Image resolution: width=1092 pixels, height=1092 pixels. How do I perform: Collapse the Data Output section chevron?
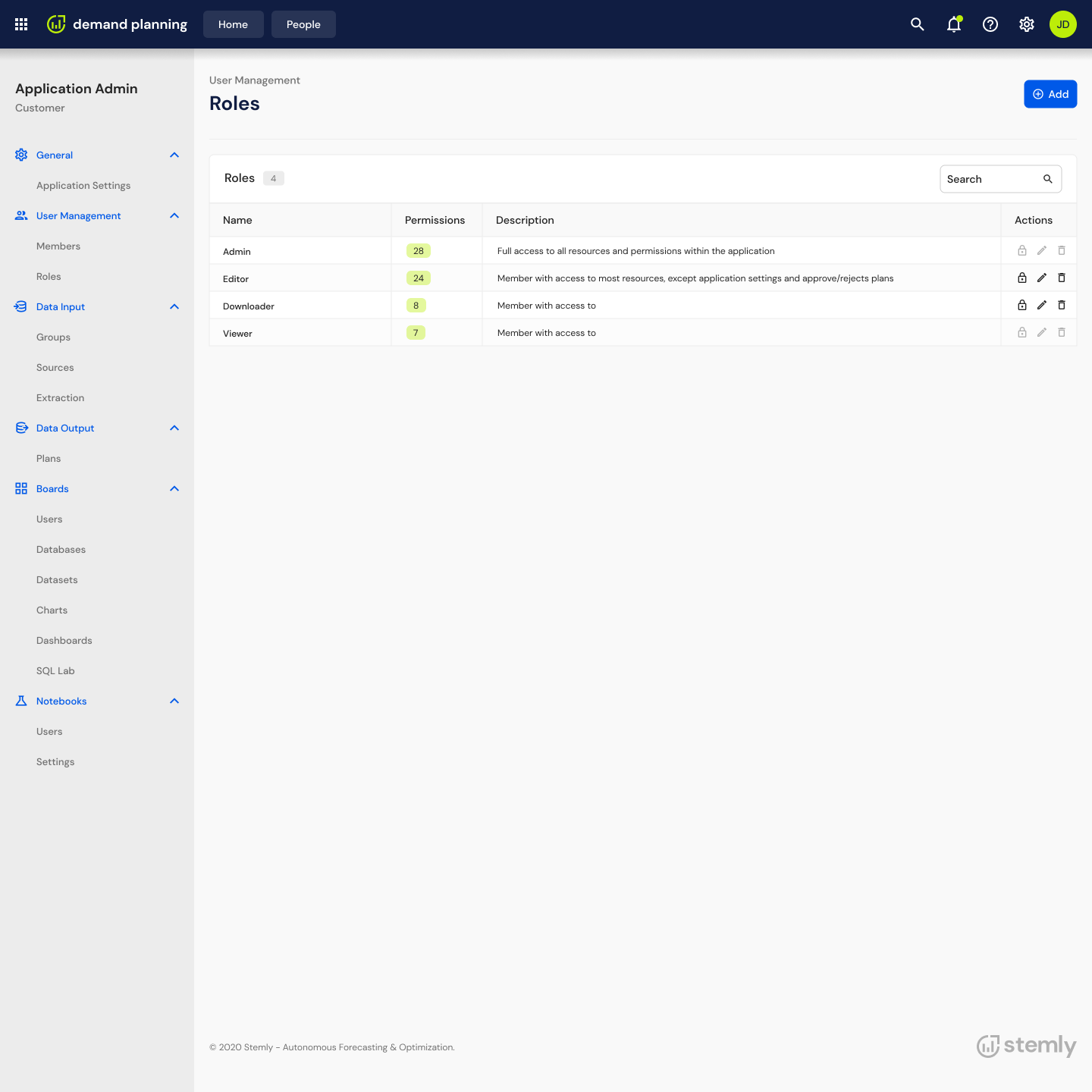pyautogui.click(x=174, y=428)
